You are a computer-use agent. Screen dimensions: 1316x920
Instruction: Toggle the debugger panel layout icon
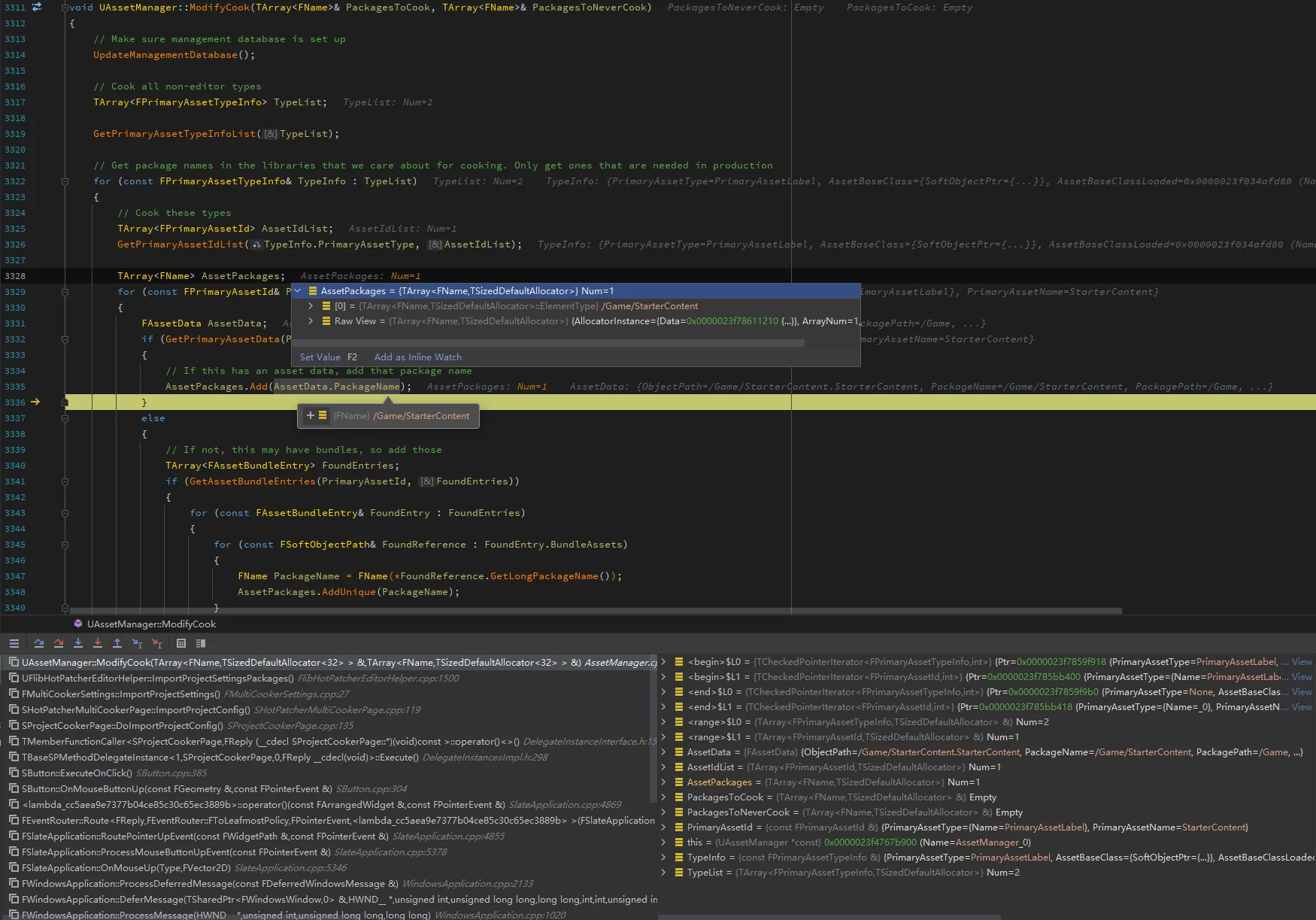[201, 643]
